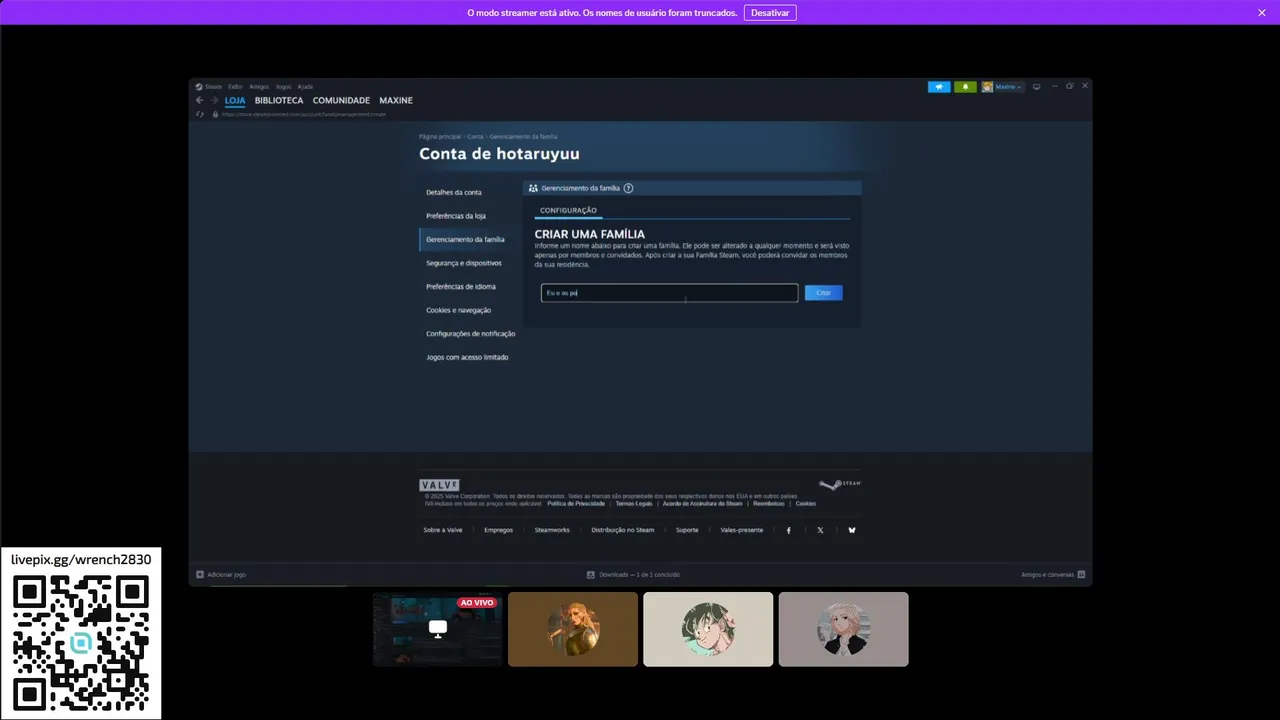Screen dimensions: 1280x720
Task: Click the Steam logo in footer
Action: pos(840,485)
